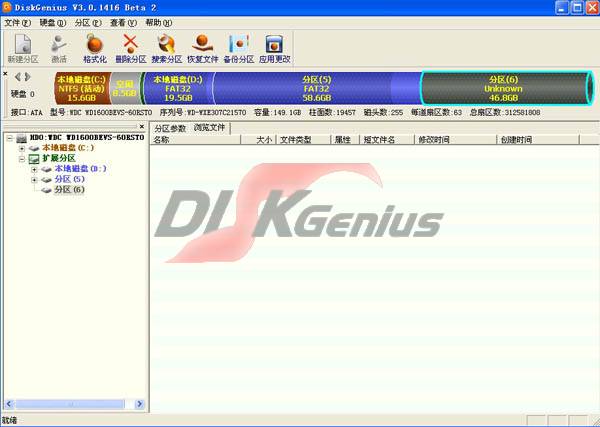
Task: Open the 文件(F) menu
Action: (17, 23)
